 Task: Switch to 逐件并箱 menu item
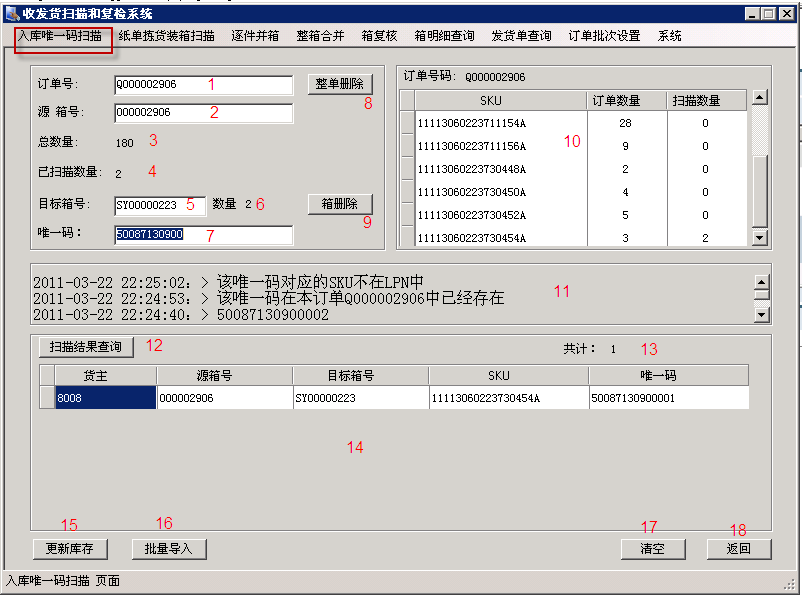[255, 36]
